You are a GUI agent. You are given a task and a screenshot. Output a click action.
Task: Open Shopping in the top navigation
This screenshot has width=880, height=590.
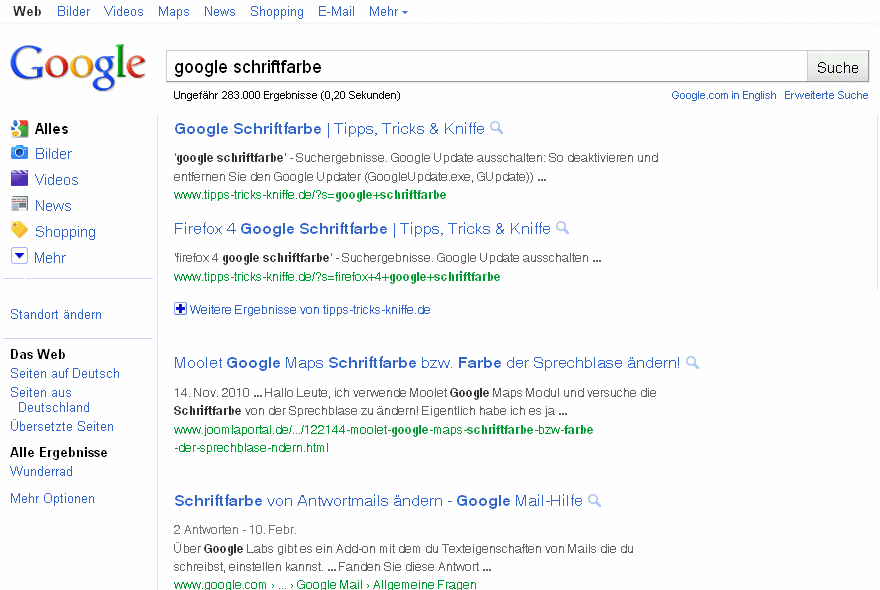tap(277, 11)
